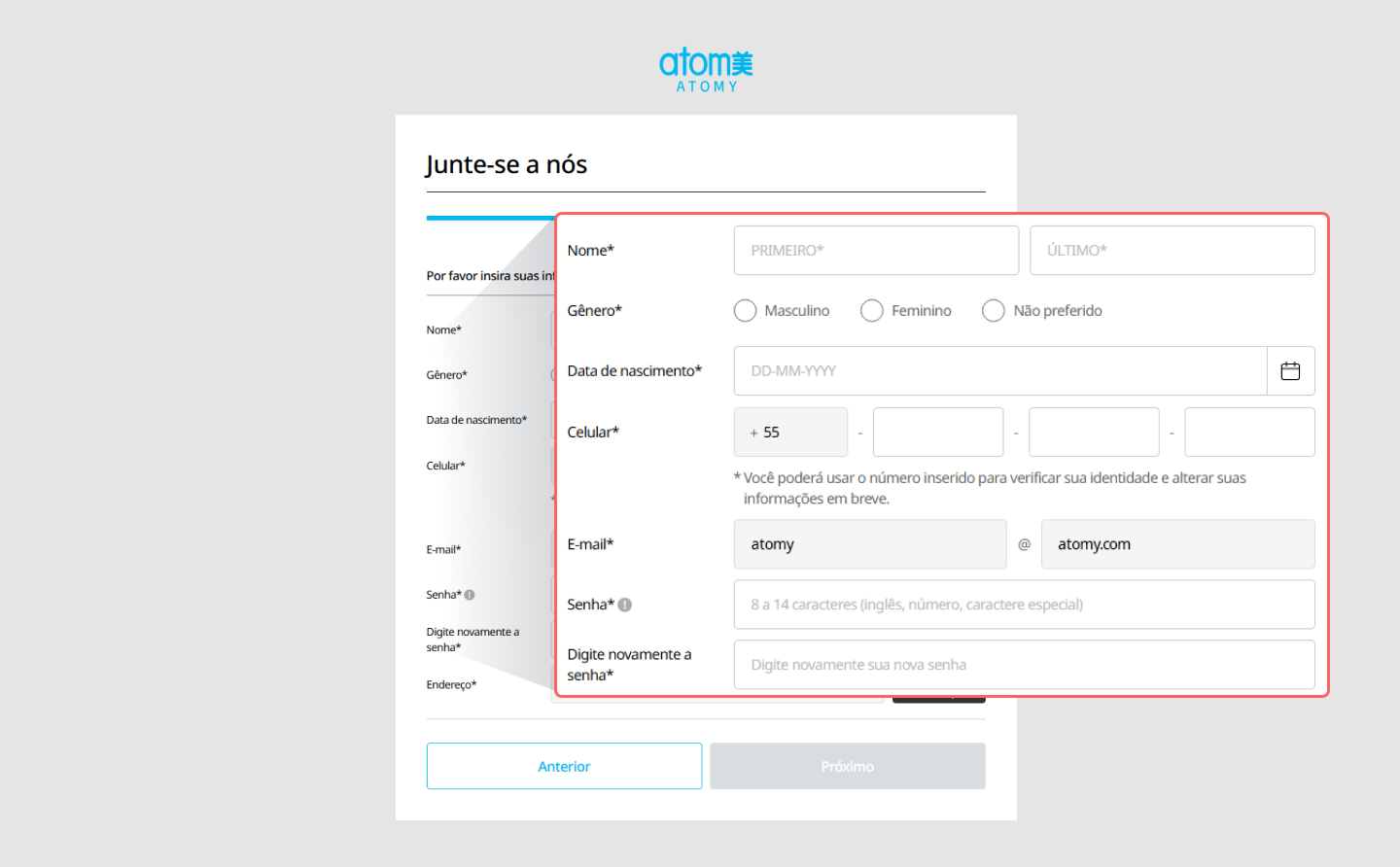This screenshot has height=867, width=1400.
Task: Select the Masculino gender option
Action: pos(746,311)
